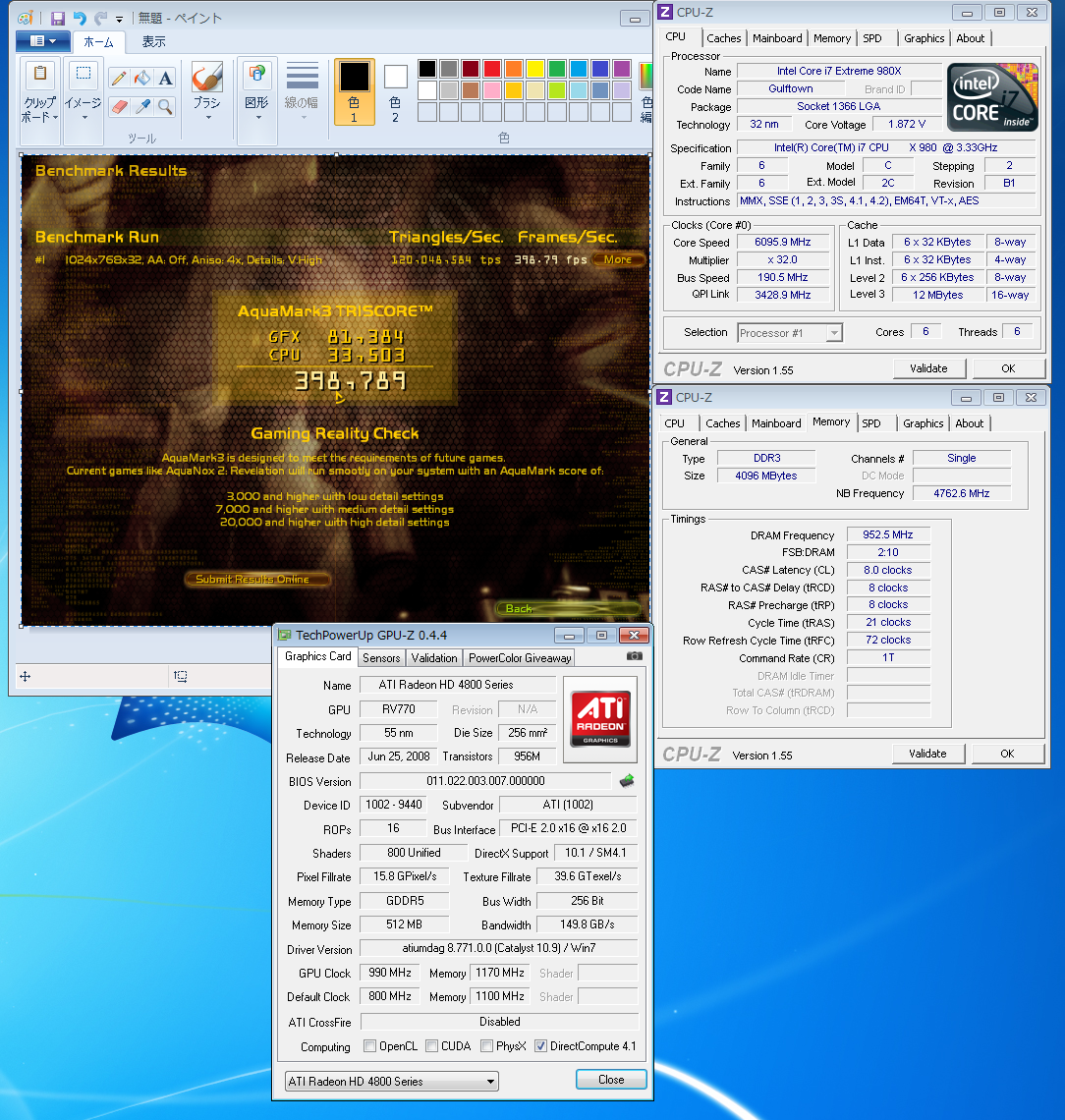The image size is (1065, 1120).
Task: Click Validate in the top CPU-Z window
Action: click(x=929, y=368)
